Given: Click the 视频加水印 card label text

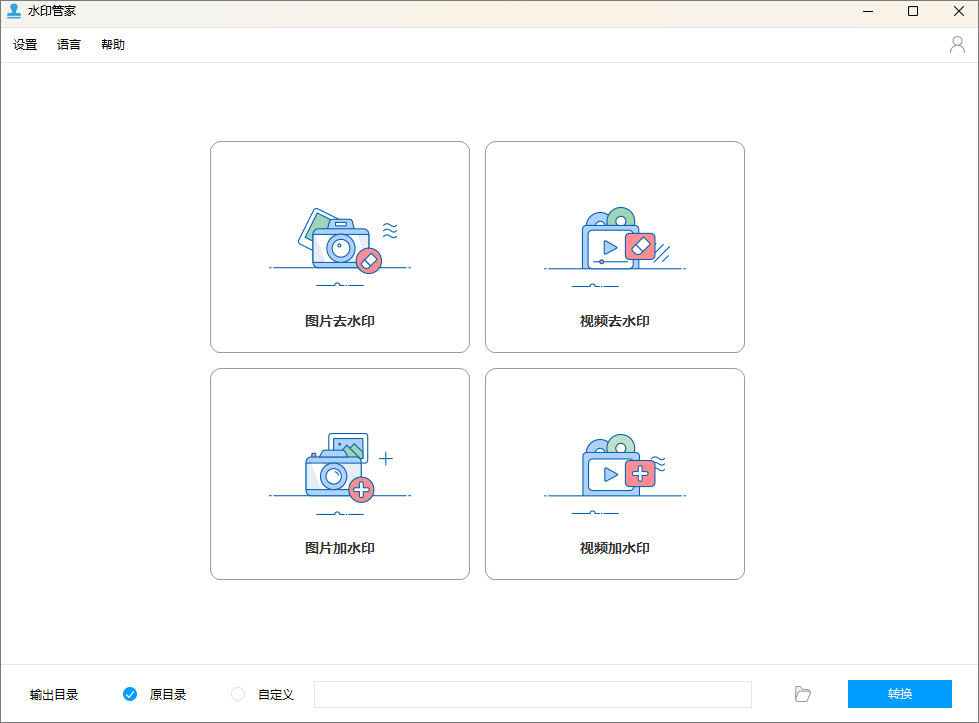Looking at the screenshot, I should point(614,548).
